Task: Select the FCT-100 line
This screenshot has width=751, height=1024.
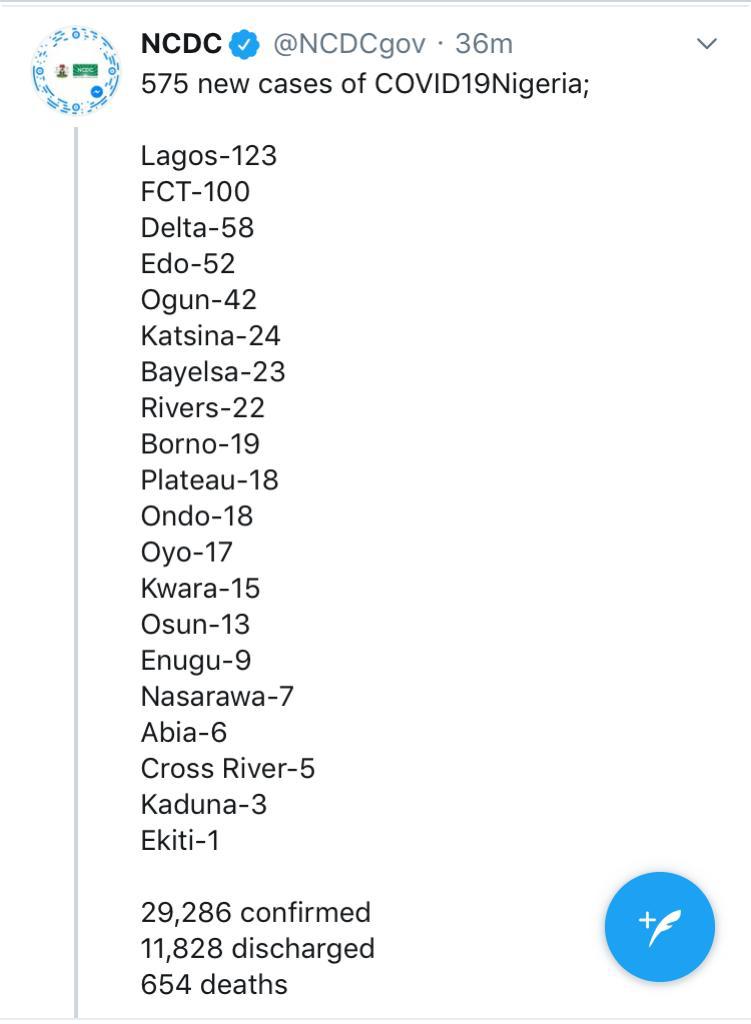Action: coord(195,192)
